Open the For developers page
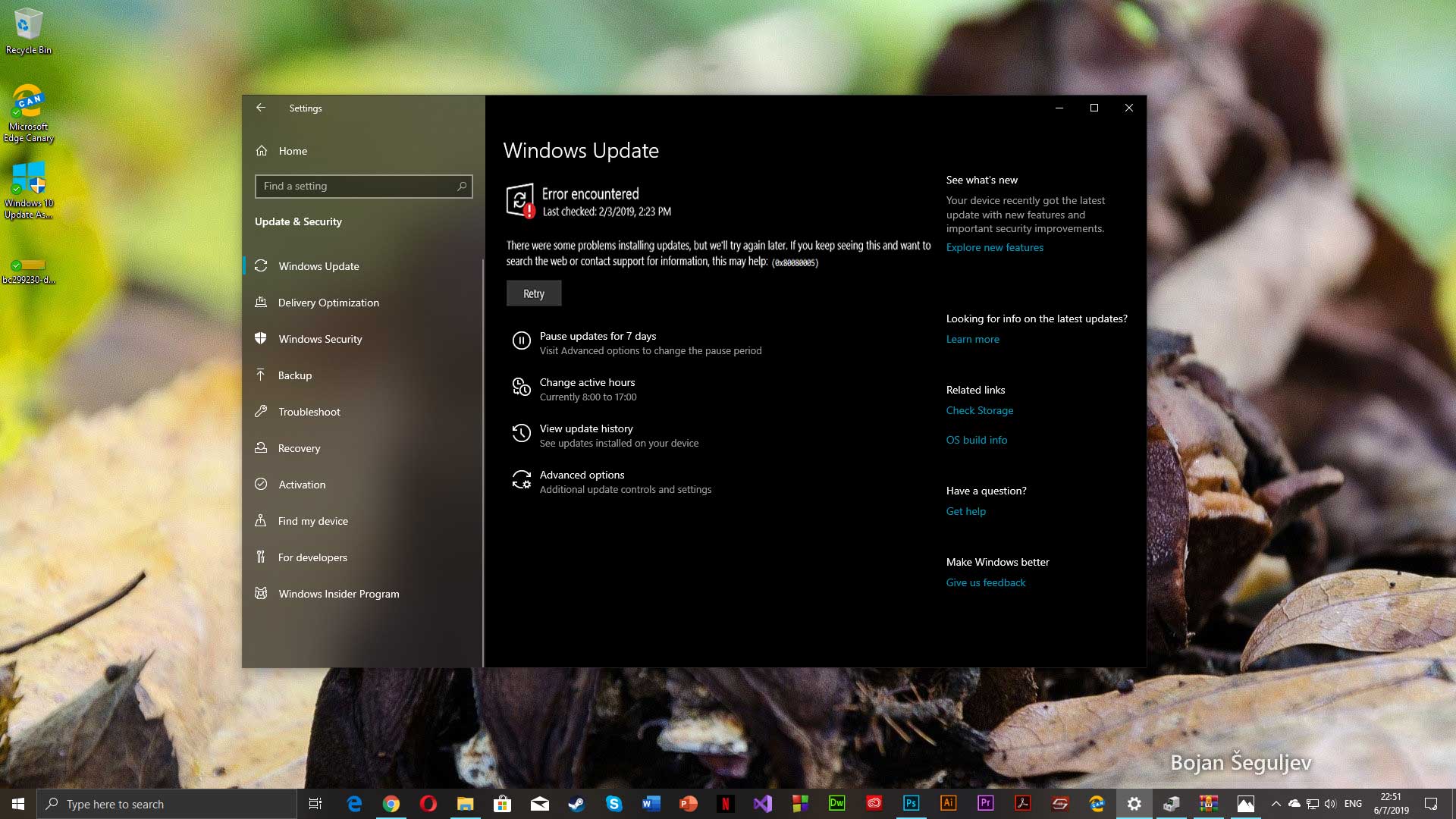This screenshot has height=819, width=1456. pos(312,557)
